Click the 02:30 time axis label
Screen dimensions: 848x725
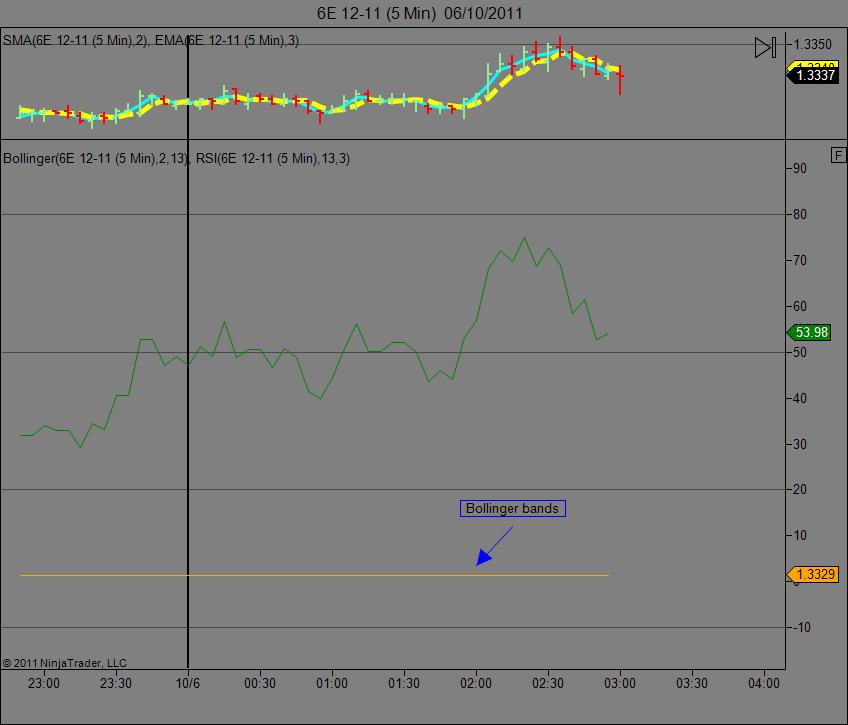tap(548, 683)
